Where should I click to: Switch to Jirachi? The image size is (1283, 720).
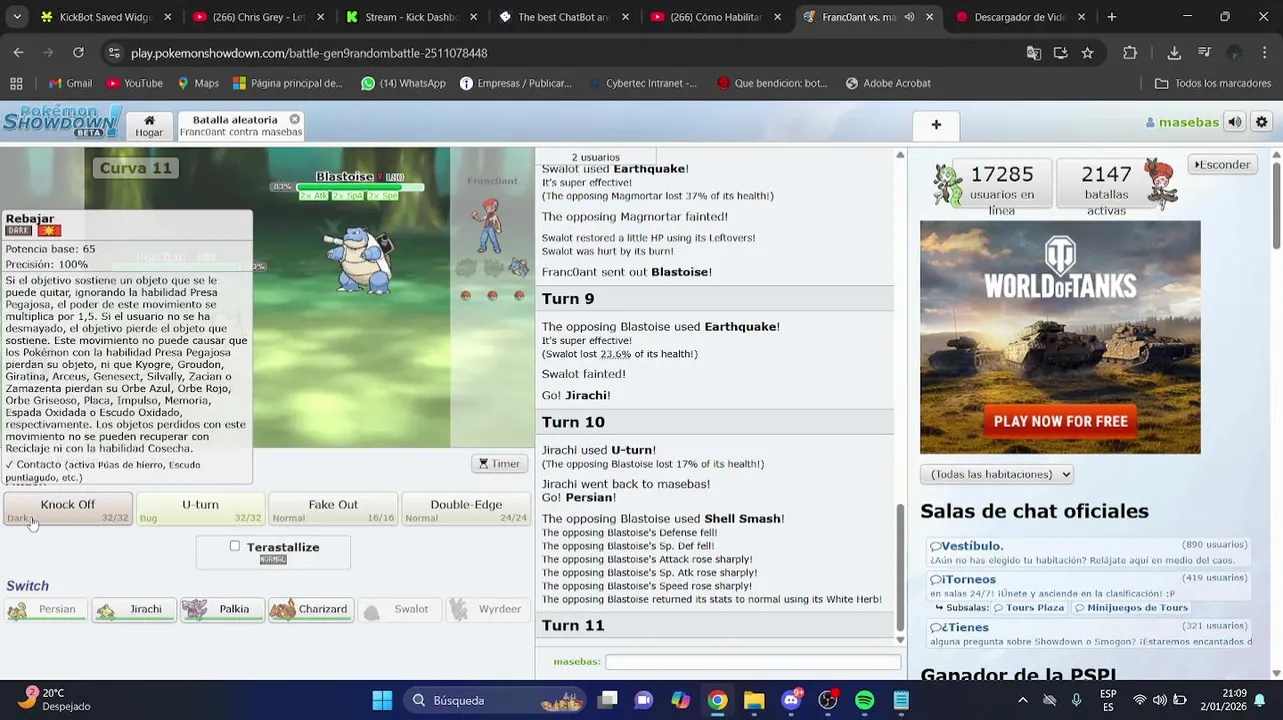[x=133, y=609]
